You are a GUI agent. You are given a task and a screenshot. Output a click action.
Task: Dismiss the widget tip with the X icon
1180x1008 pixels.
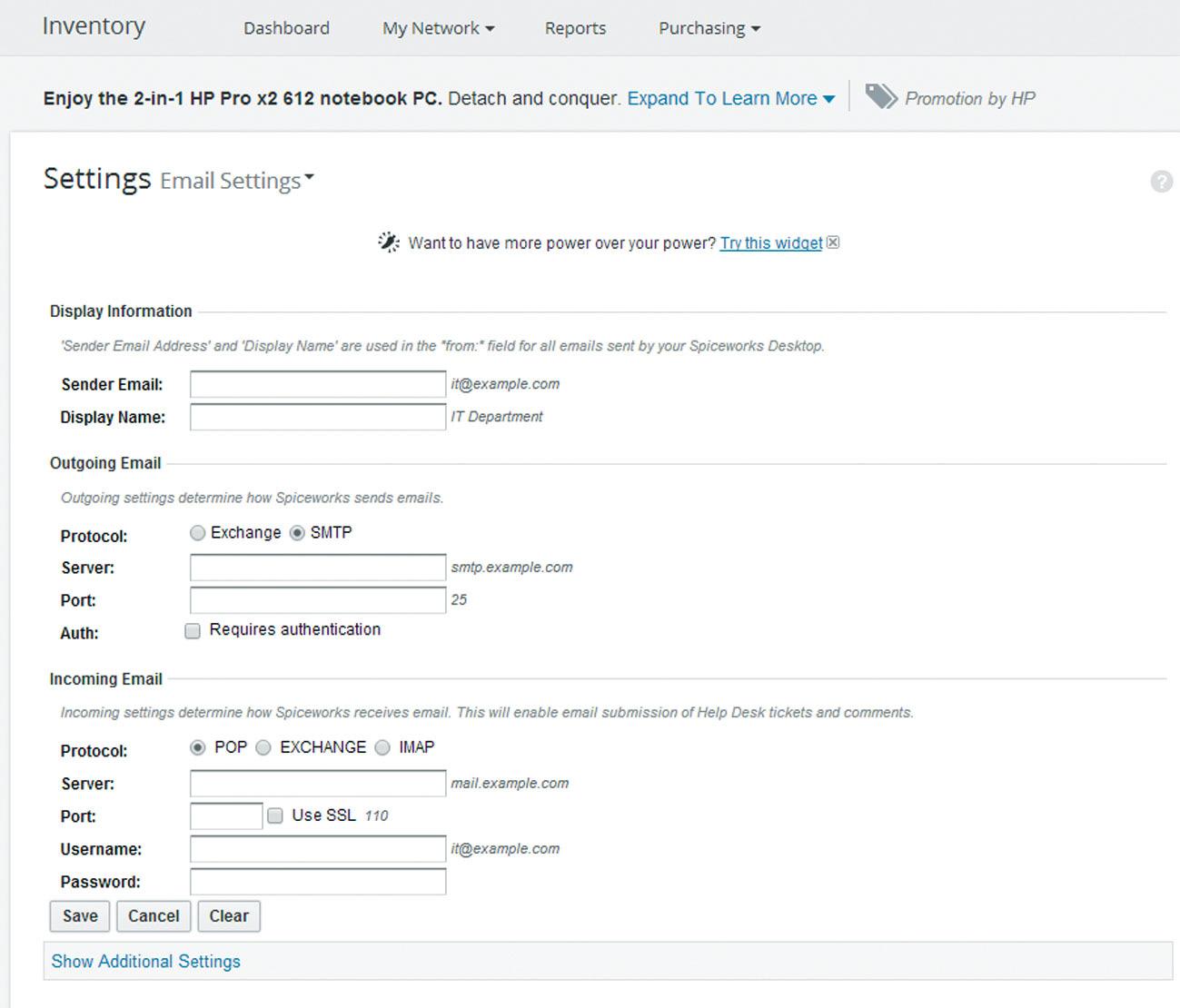[x=833, y=242]
